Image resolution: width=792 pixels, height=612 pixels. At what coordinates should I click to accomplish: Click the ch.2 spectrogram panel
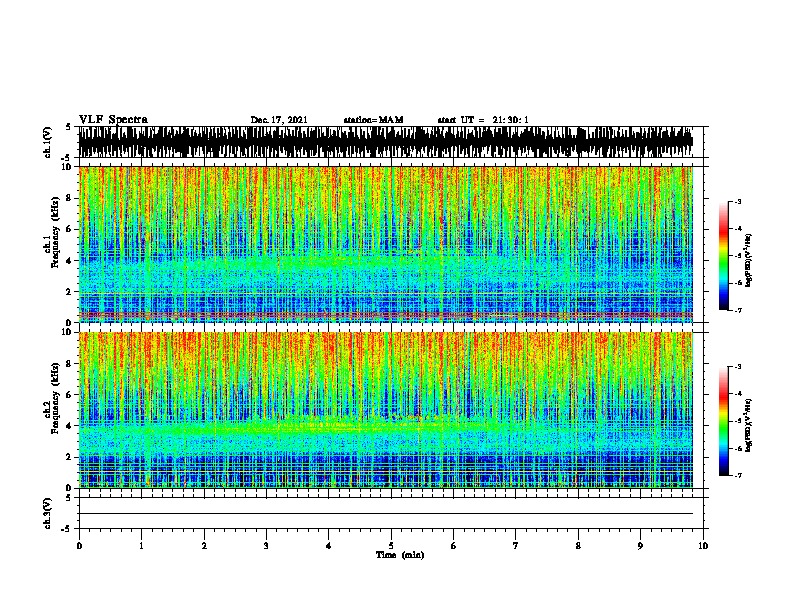tap(386, 410)
